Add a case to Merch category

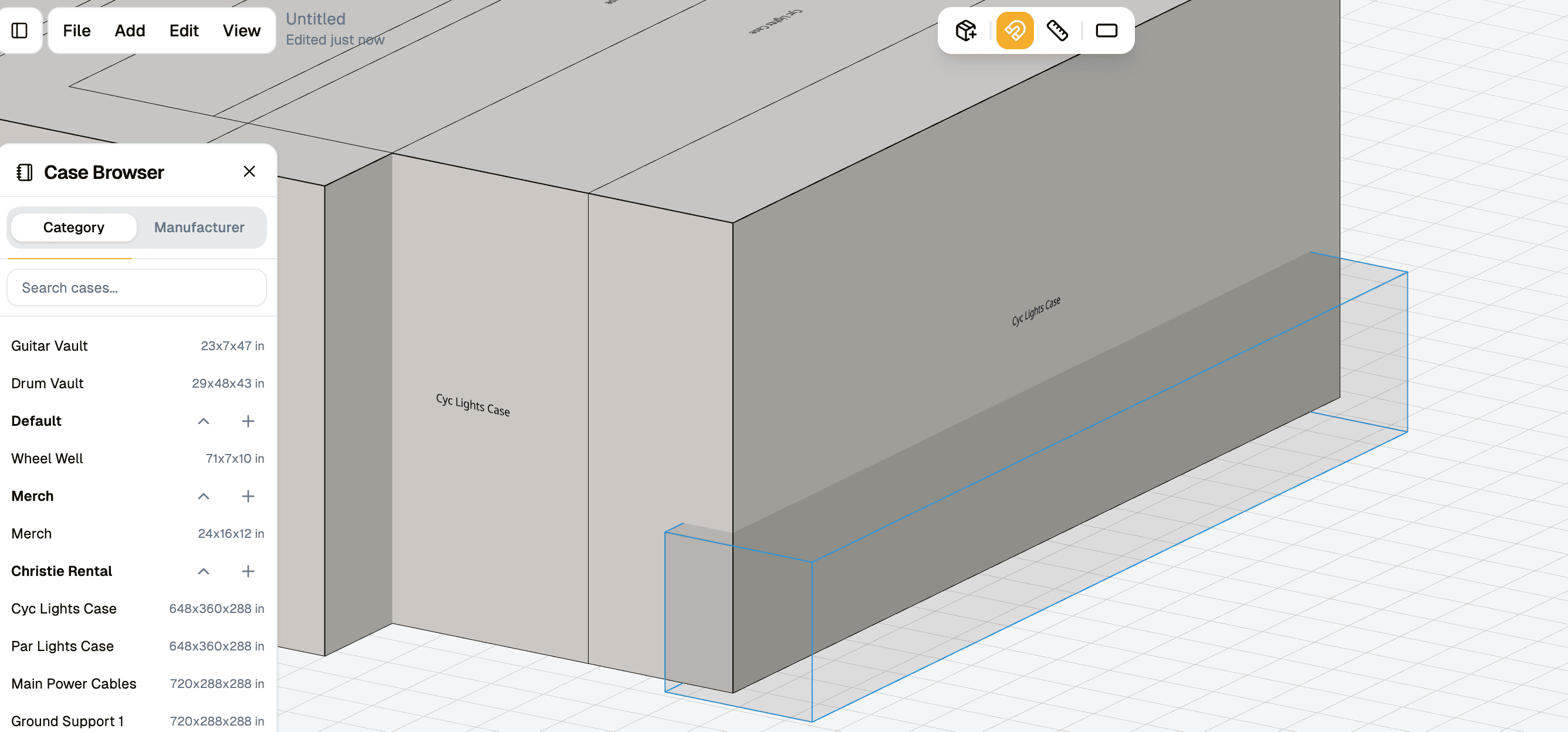tap(248, 496)
